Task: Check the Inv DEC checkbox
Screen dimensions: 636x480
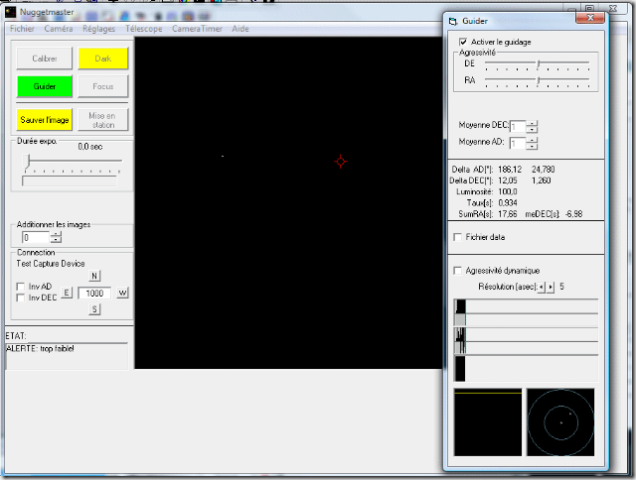Action: pyautogui.click(x=20, y=298)
